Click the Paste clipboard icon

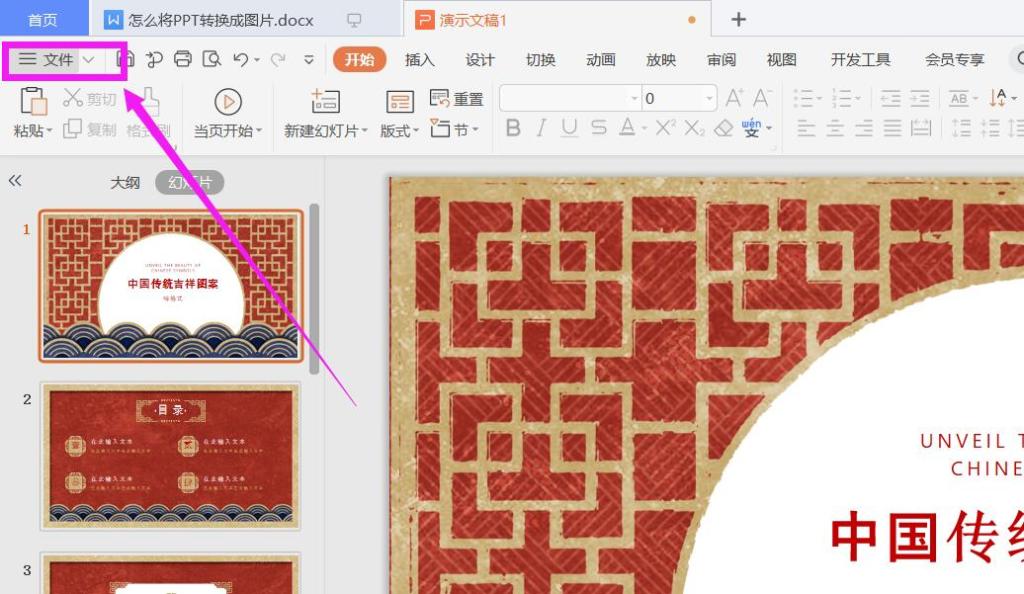pos(33,101)
